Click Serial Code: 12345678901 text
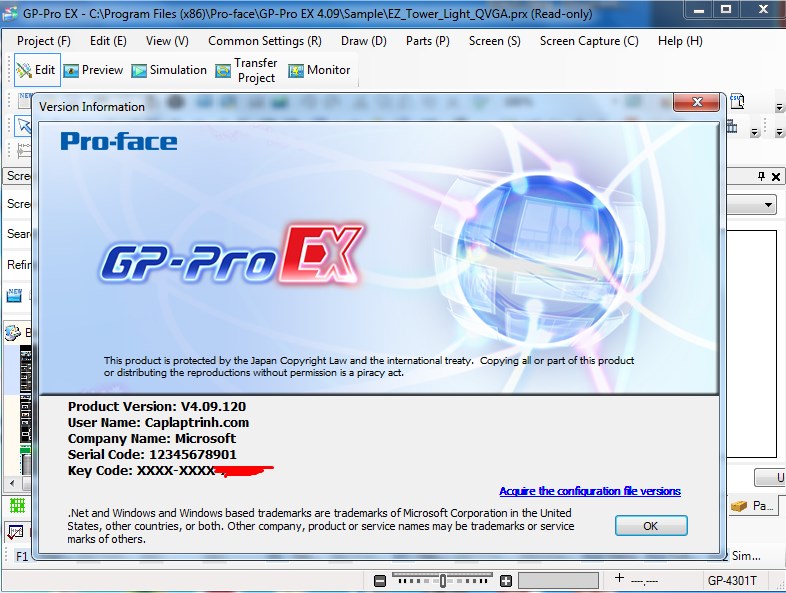The width and height of the screenshot is (786, 593). pyautogui.click(x=152, y=455)
